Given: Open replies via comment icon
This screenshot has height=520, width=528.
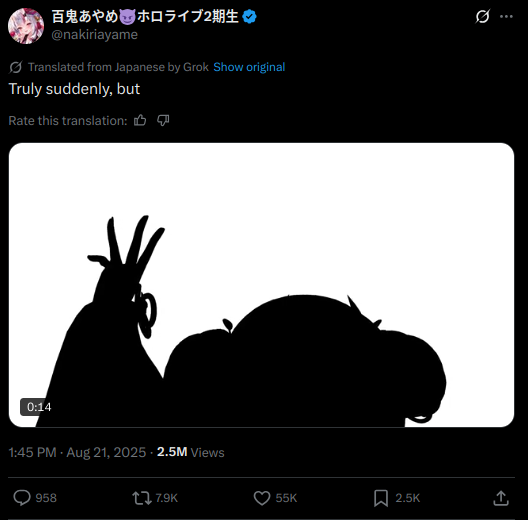Looking at the screenshot, I should 22,498.
